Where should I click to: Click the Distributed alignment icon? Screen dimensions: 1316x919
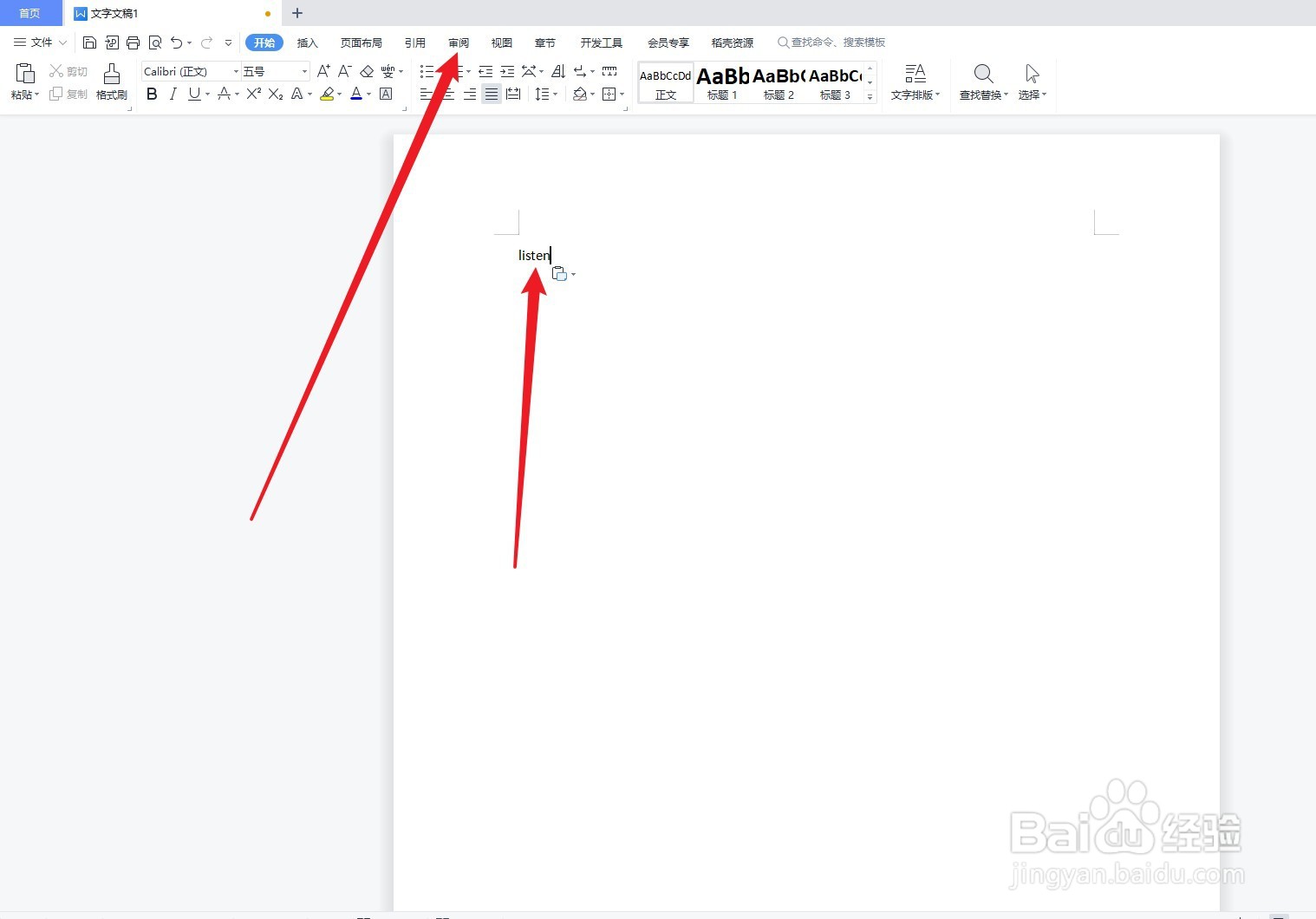coord(513,94)
